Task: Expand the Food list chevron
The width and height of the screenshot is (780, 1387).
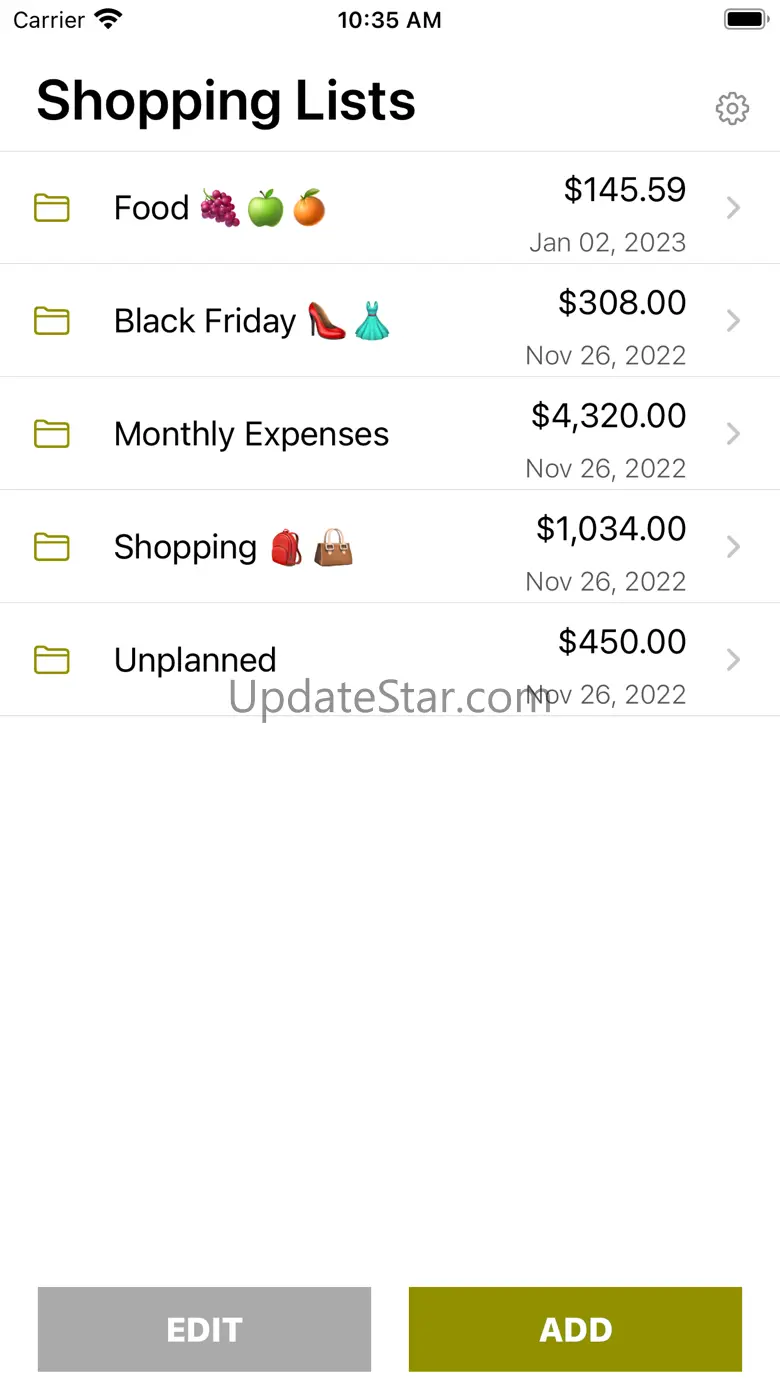Action: pos(733,208)
